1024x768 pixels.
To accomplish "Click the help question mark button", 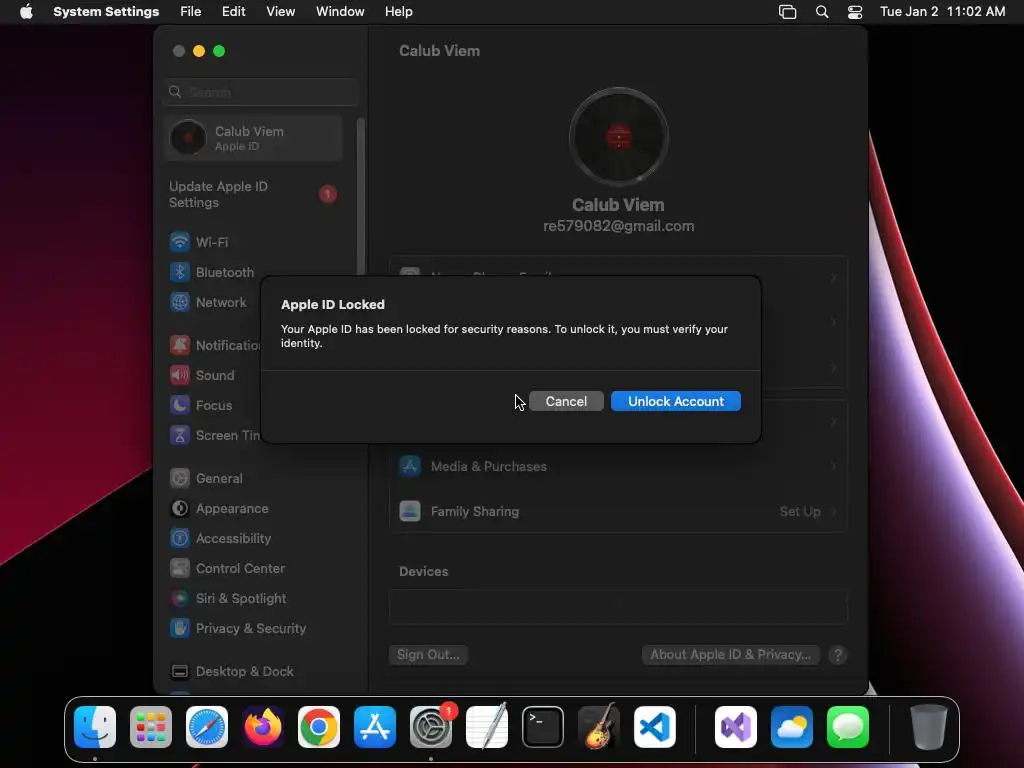I will pos(837,654).
